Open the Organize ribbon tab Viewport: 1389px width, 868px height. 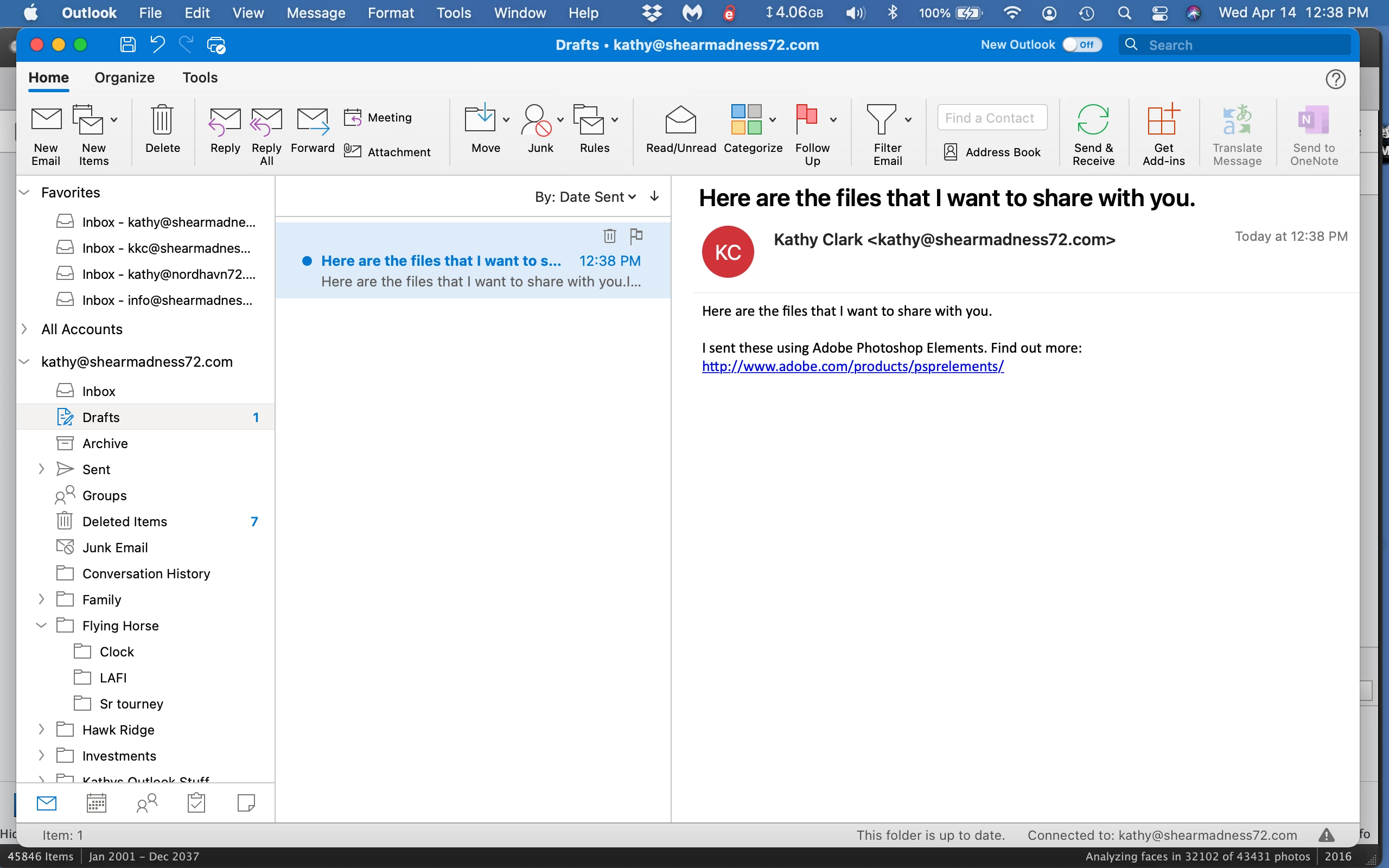[125, 78]
